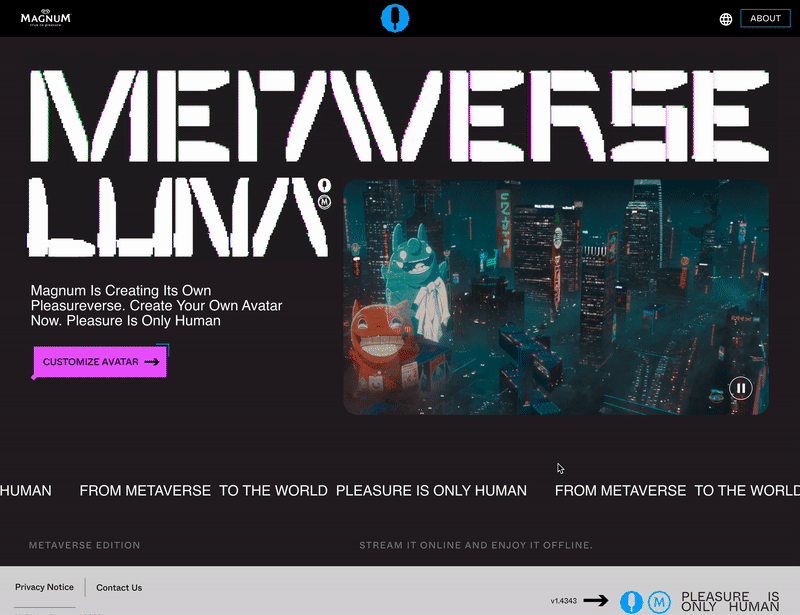The image size is (800, 615).
Task: Click the 'Pleasure Is Only Human' footer logo
Action: coord(730,602)
